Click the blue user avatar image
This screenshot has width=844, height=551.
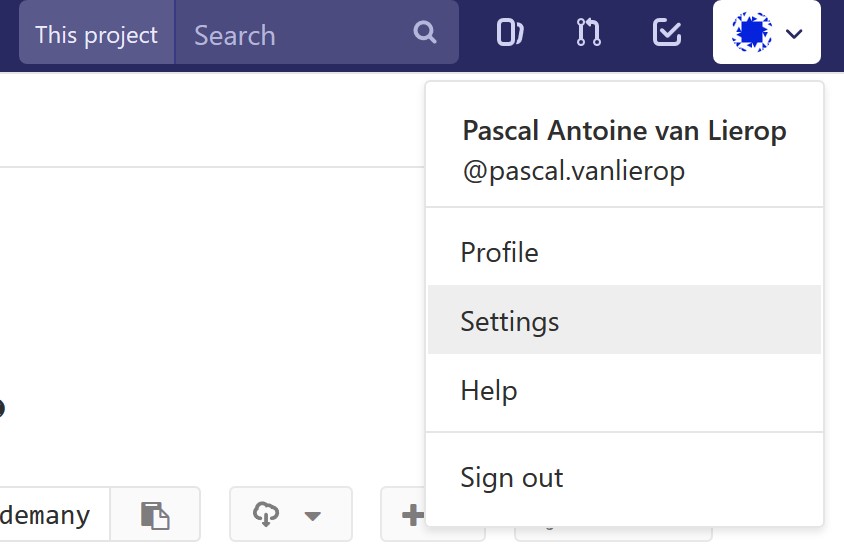tap(752, 33)
